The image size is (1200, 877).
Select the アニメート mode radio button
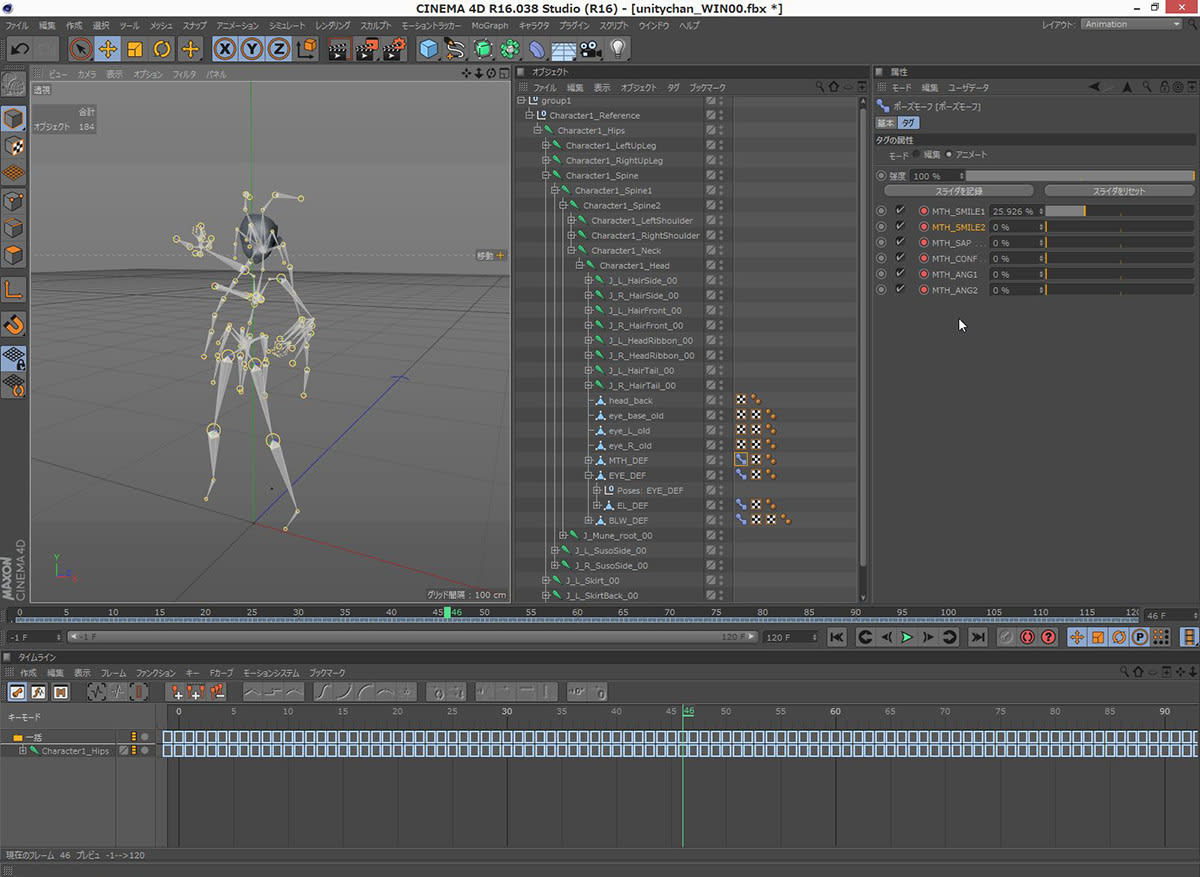pos(949,154)
